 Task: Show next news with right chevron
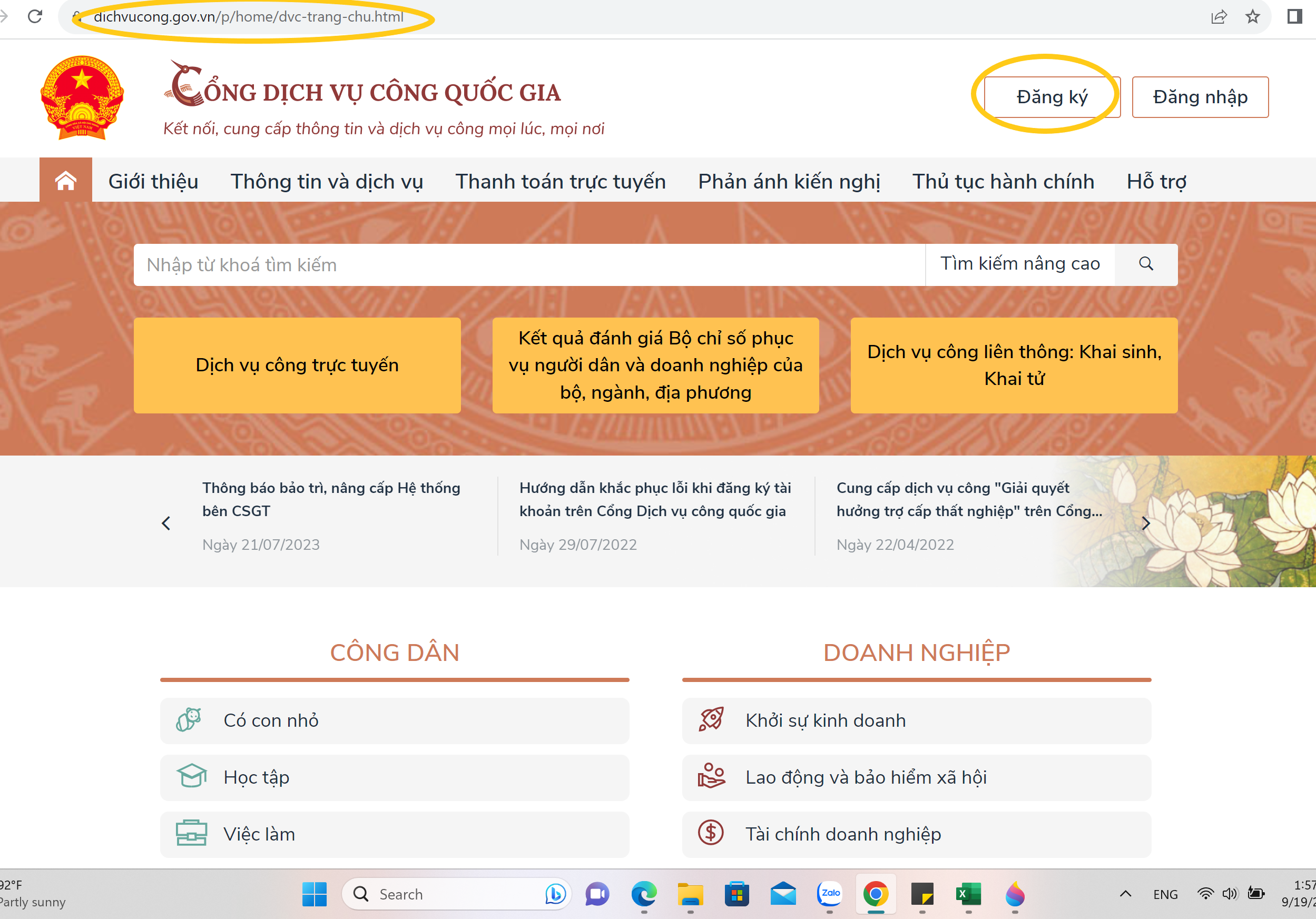[x=1145, y=523]
